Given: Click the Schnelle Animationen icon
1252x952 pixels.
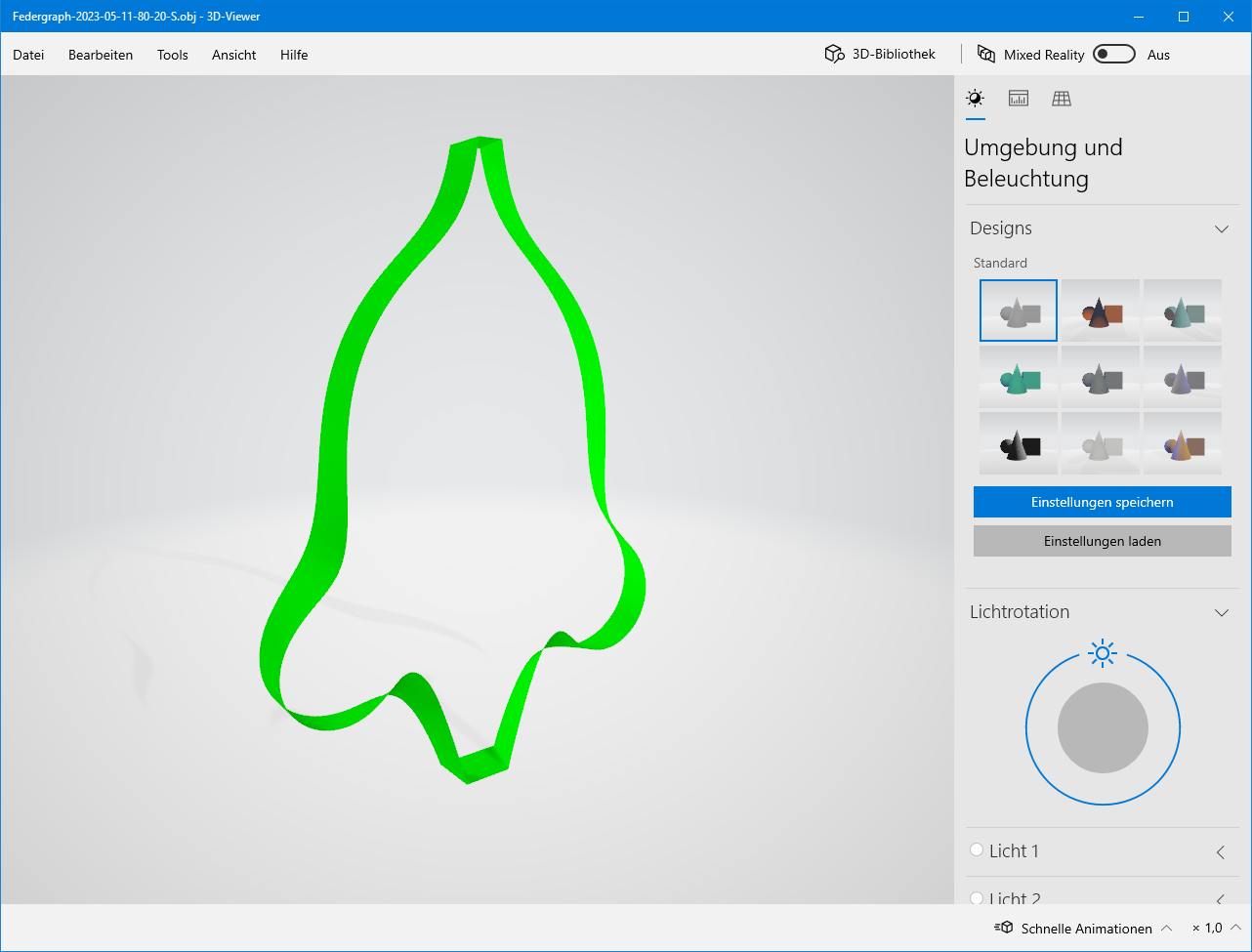Looking at the screenshot, I should 1004,928.
